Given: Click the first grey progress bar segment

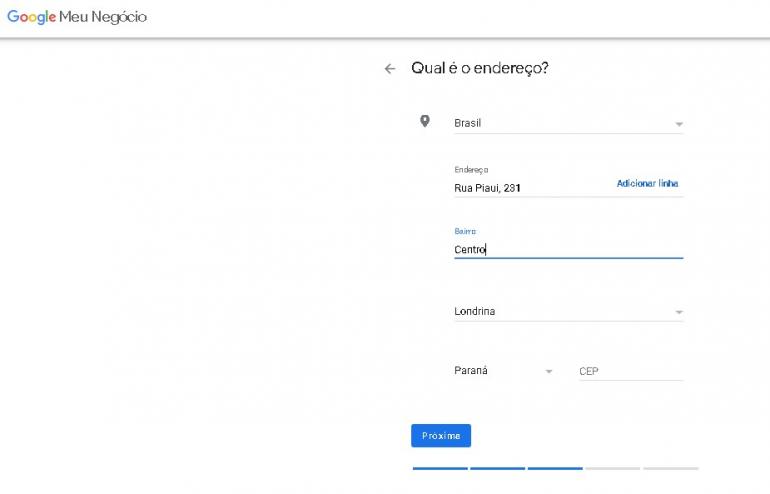Looking at the screenshot, I should [x=612, y=468].
